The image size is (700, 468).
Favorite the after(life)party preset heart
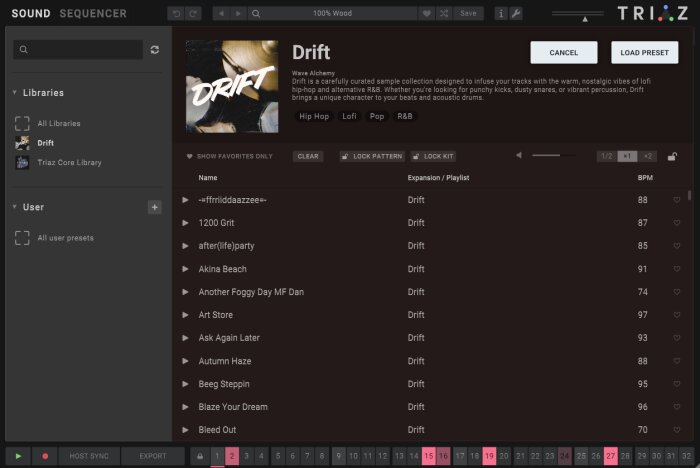point(677,246)
